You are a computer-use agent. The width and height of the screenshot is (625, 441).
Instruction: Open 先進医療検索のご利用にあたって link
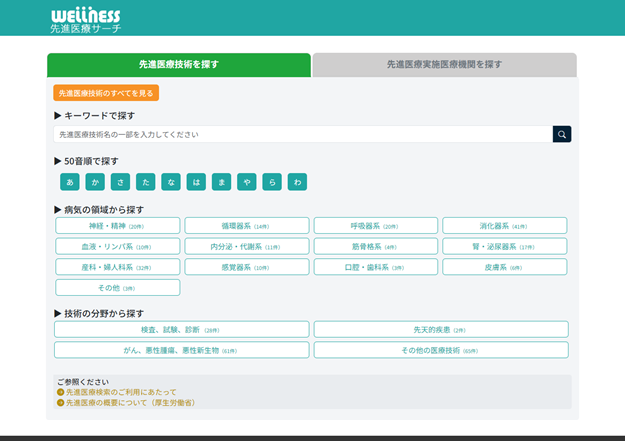coord(121,392)
